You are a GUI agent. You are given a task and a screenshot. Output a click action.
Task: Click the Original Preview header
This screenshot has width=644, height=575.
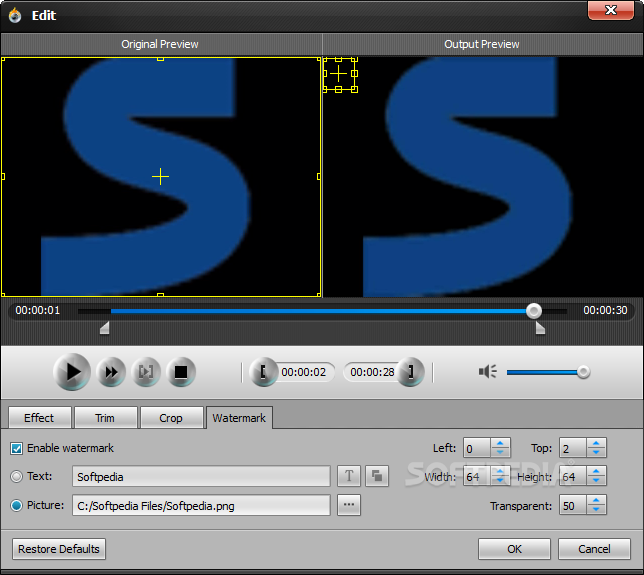pyautogui.click(x=160, y=44)
